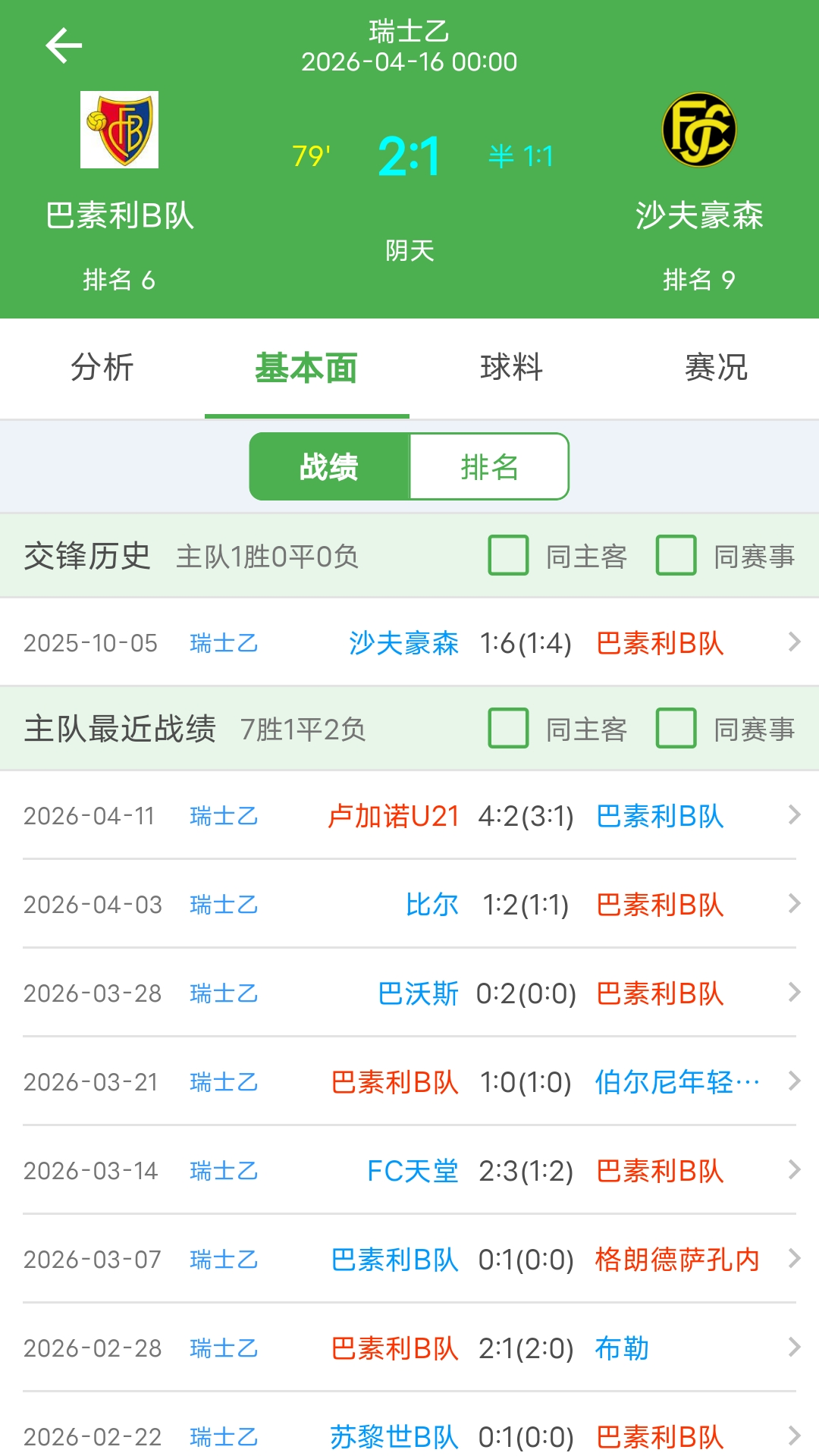The image size is (819, 1456).
Task: Enable 同赛事 filter under 主队最近战绩
Action: point(676,728)
